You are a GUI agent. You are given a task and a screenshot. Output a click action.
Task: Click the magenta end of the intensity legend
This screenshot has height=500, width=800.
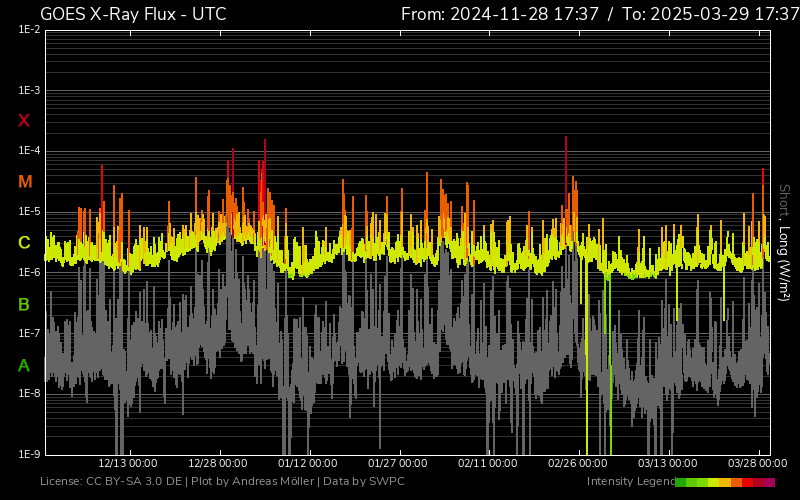769,482
